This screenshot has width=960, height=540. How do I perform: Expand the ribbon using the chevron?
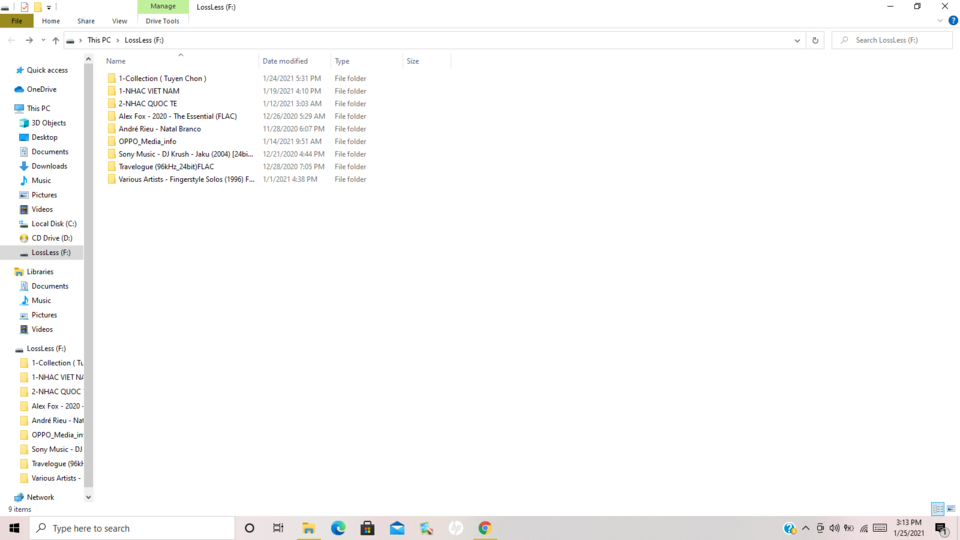pos(940,21)
